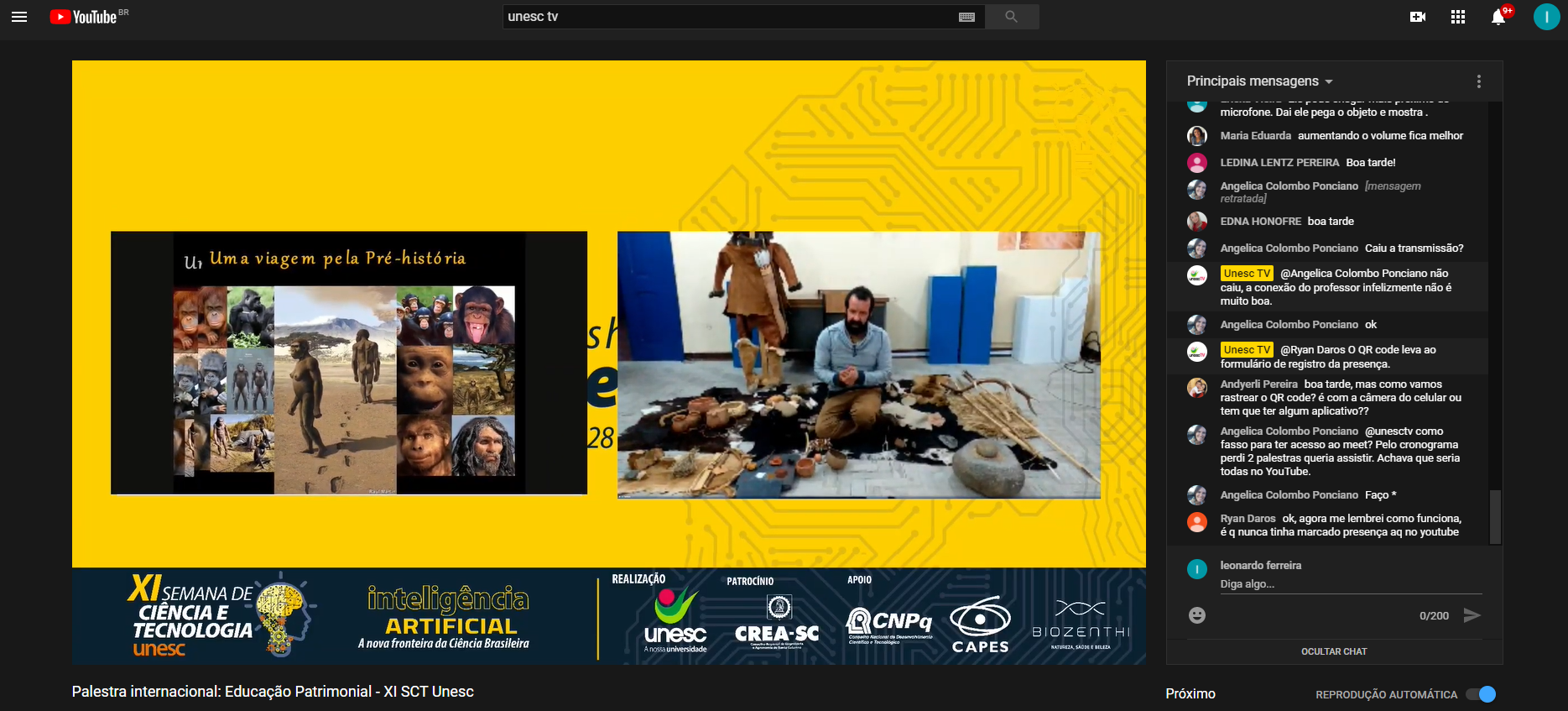Click Ryan Daros's avatar in chat

pos(1197,522)
